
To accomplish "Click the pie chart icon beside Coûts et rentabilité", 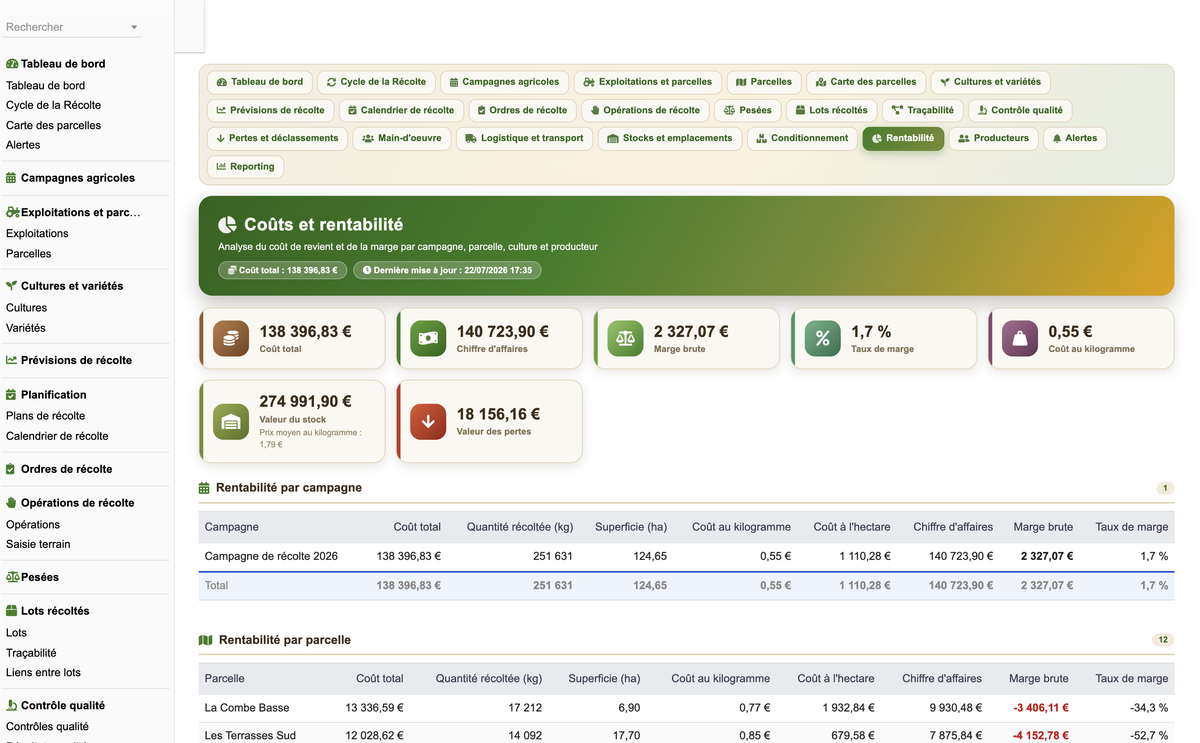I will (227, 225).
